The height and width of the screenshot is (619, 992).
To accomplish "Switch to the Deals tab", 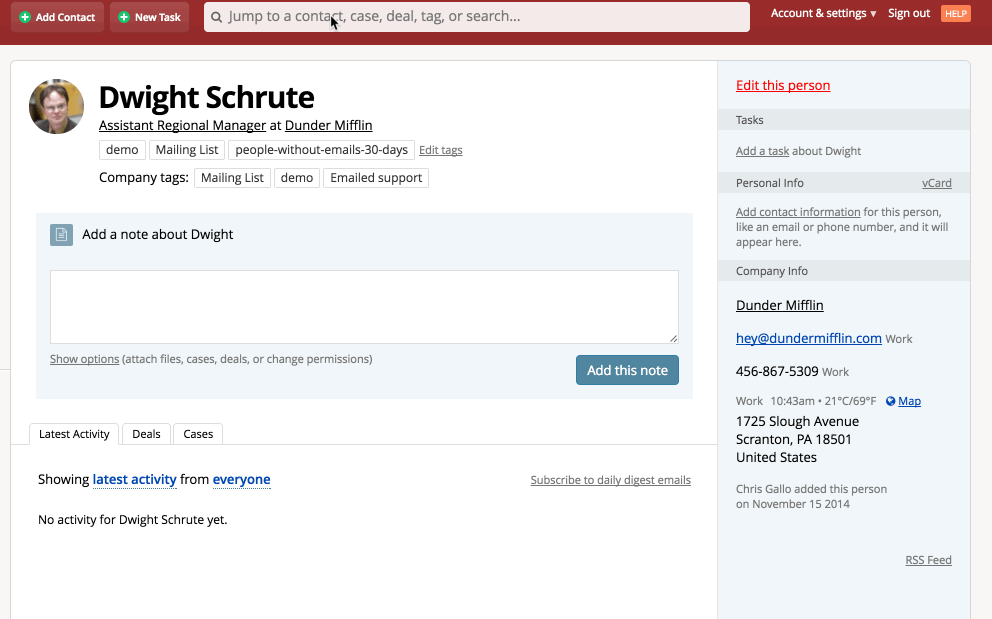I will click(x=146, y=434).
